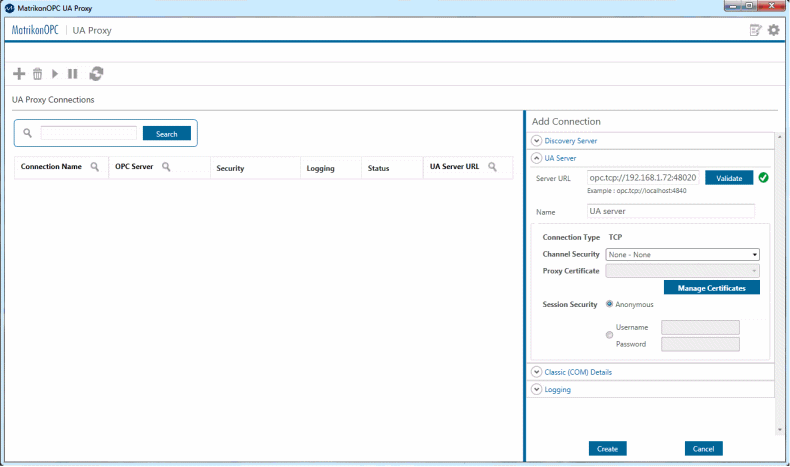Click the Name input field
790x467 pixels.
click(x=670, y=212)
